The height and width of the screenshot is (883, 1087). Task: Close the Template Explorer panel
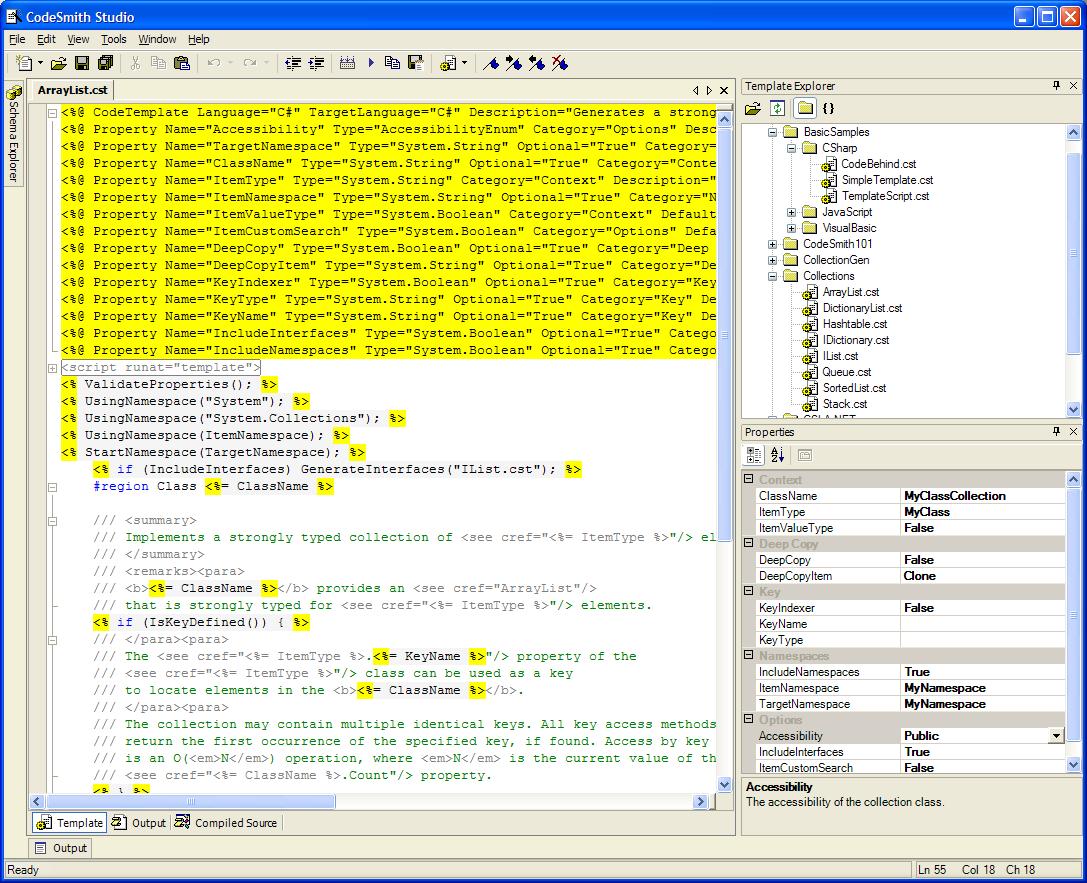pos(1073,85)
